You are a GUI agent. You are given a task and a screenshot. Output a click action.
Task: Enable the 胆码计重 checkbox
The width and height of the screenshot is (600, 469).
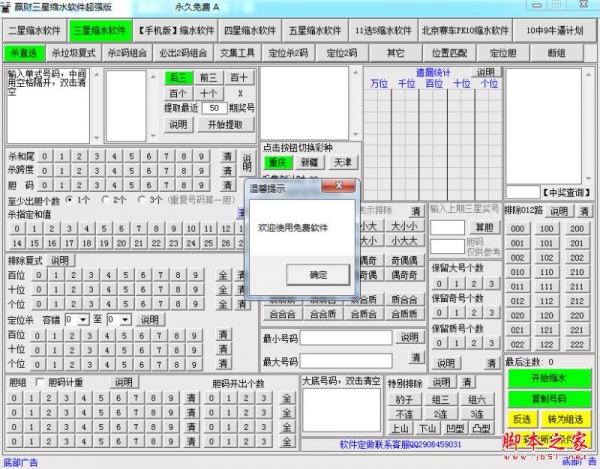click(x=40, y=382)
